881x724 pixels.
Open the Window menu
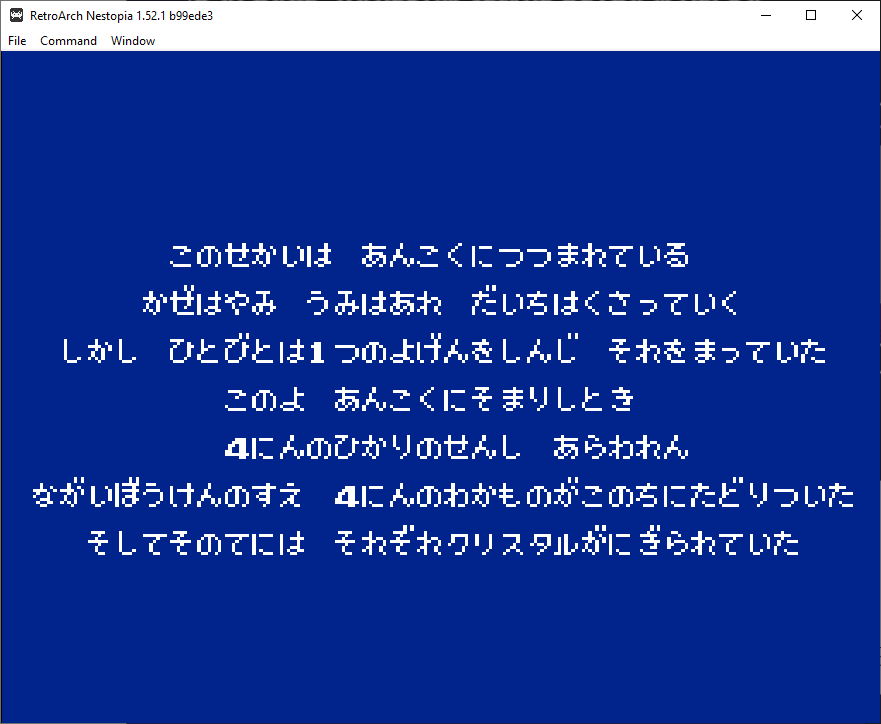133,41
